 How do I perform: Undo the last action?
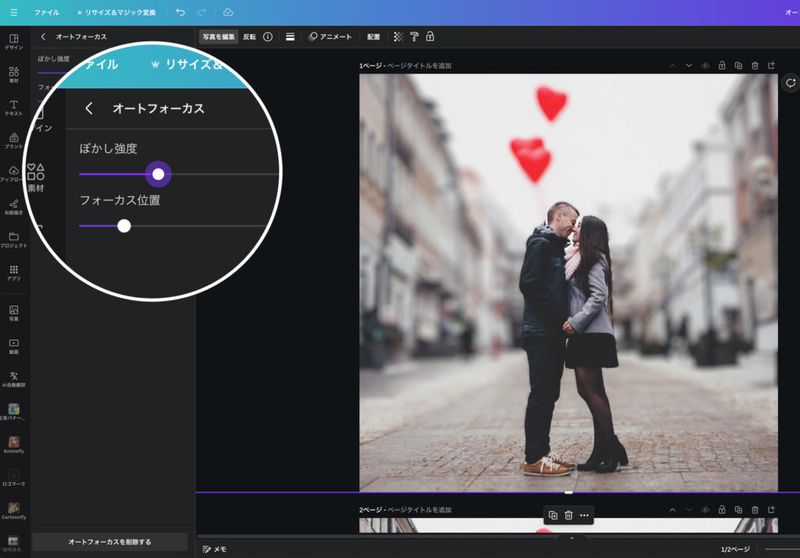(180, 12)
